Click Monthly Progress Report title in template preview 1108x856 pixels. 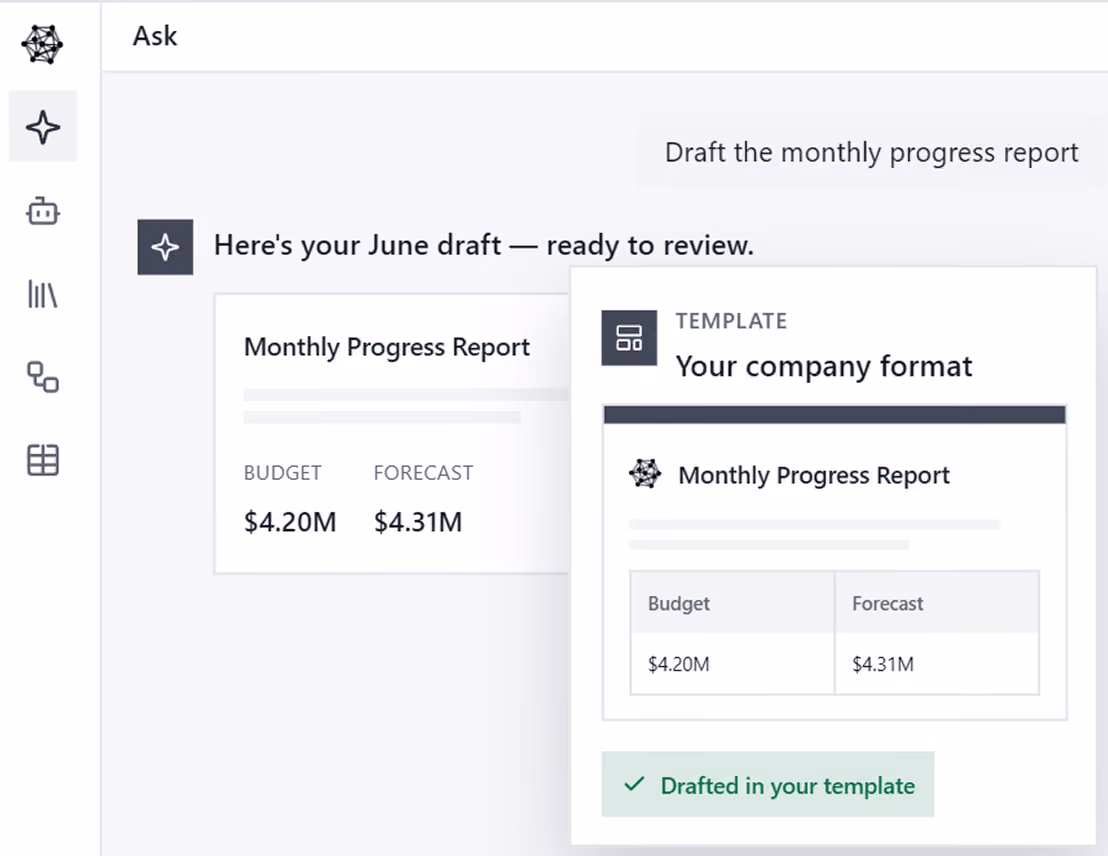click(814, 476)
